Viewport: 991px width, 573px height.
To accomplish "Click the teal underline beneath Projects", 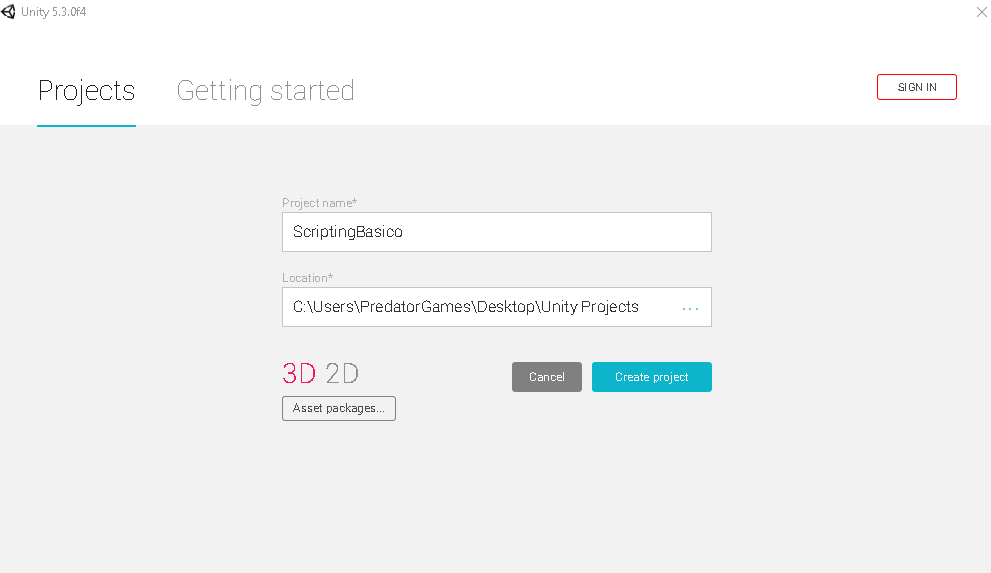I will pyautogui.click(x=87, y=125).
